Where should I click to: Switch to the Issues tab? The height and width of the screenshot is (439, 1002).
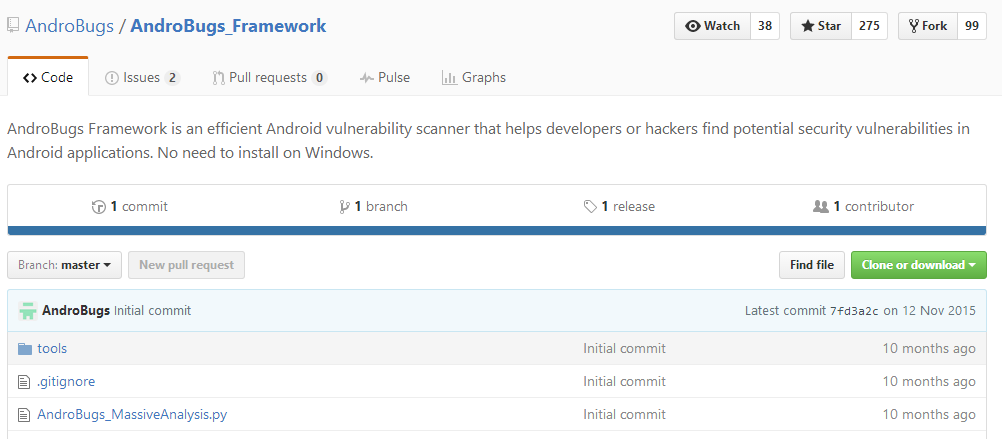coord(142,78)
